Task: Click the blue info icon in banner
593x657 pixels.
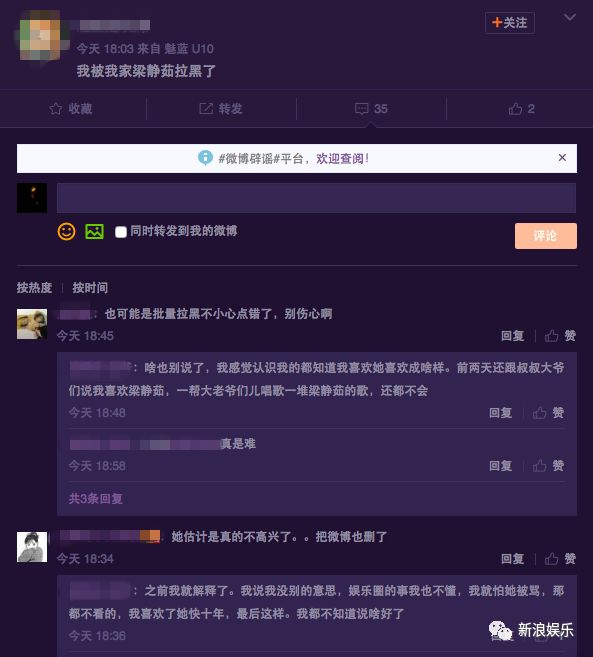Action: coord(205,158)
